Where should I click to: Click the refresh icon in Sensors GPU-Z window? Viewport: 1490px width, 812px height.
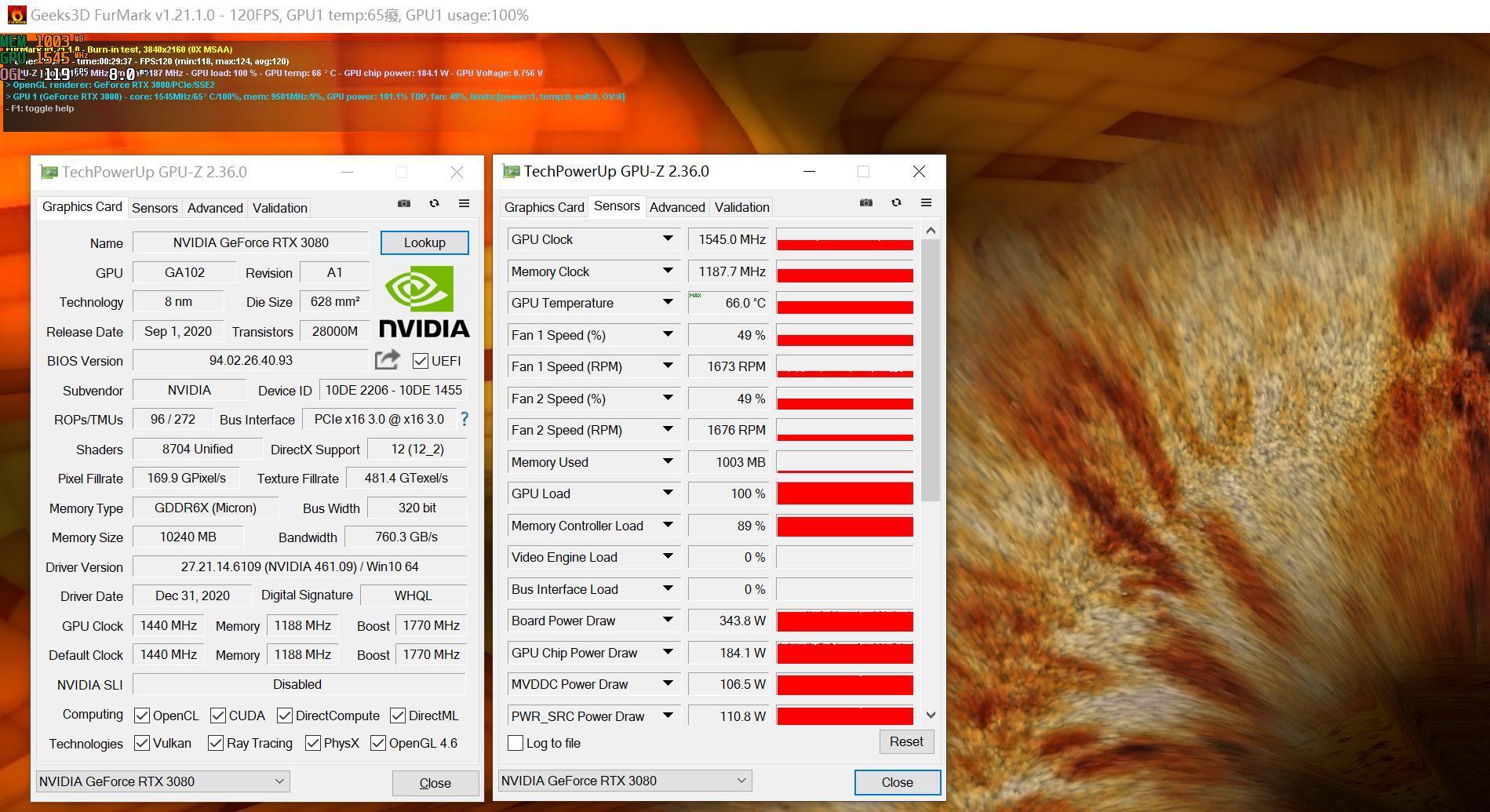click(896, 202)
